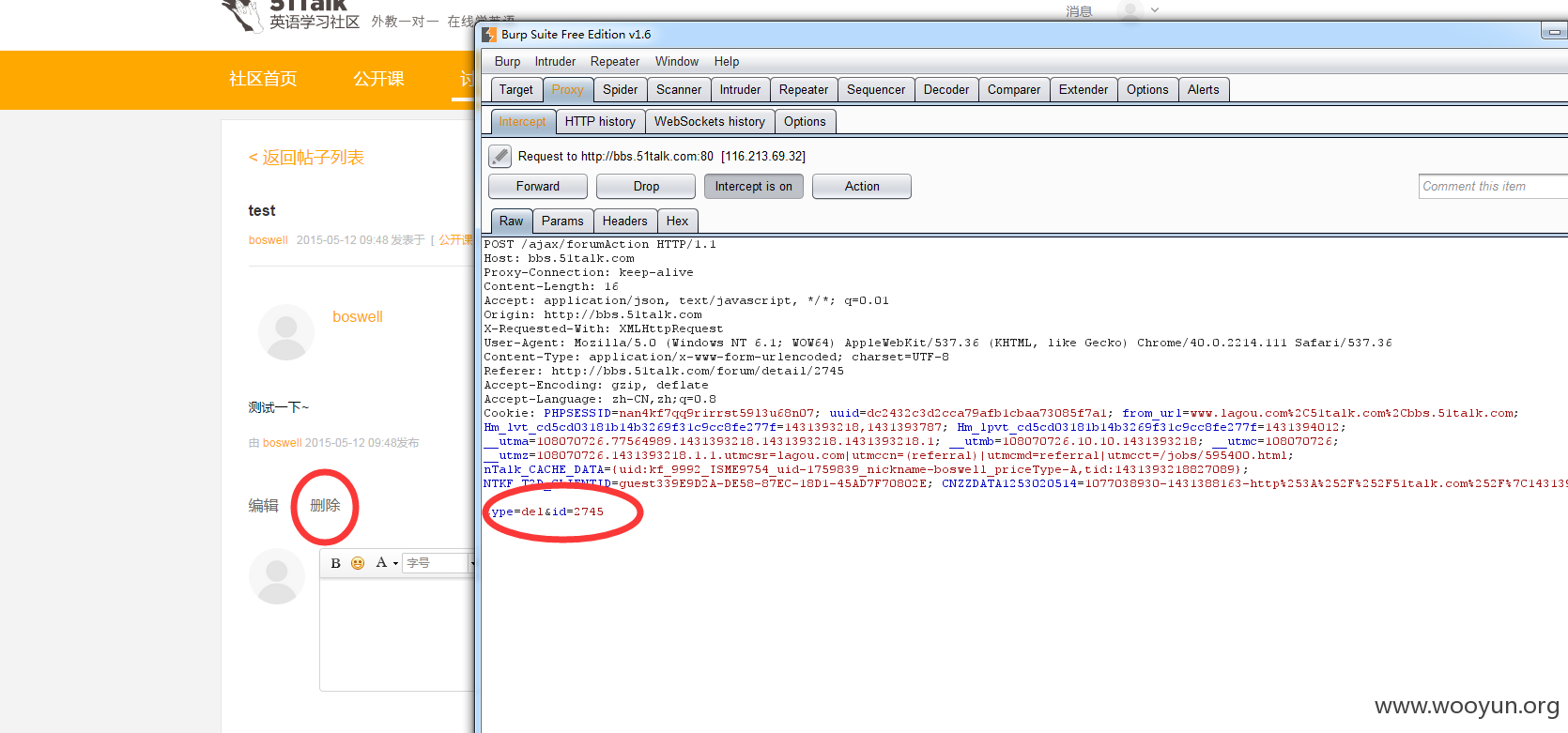1568x733 pixels.
Task: Click the 删除 (delete) link on the post
Action: coord(325,505)
